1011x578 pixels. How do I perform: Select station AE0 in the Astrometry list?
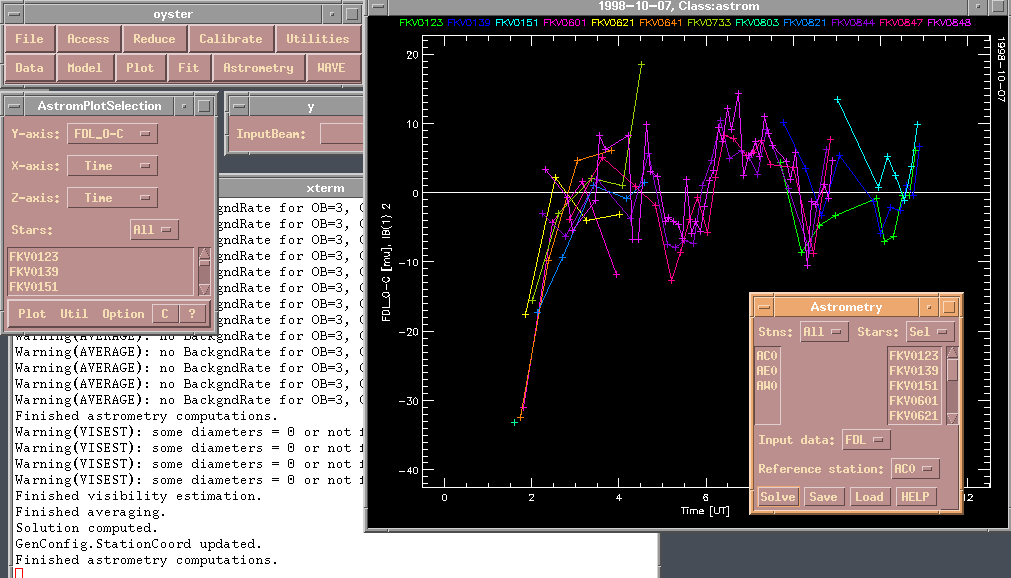click(x=767, y=370)
